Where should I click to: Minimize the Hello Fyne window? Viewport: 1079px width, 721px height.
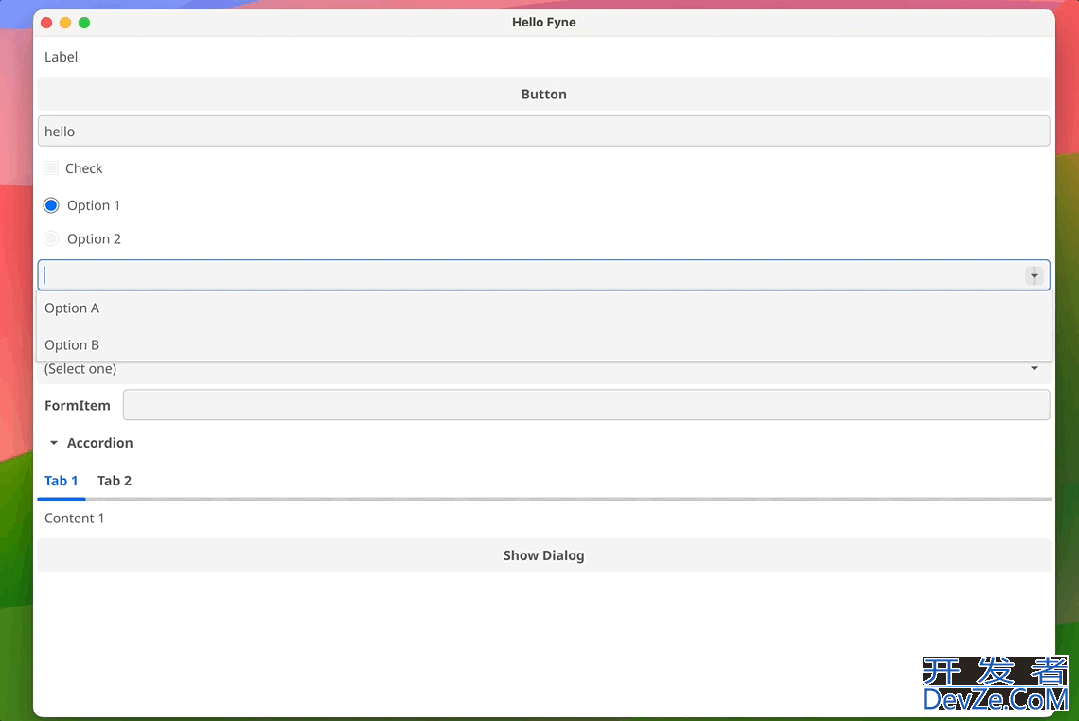coord(65,23)
